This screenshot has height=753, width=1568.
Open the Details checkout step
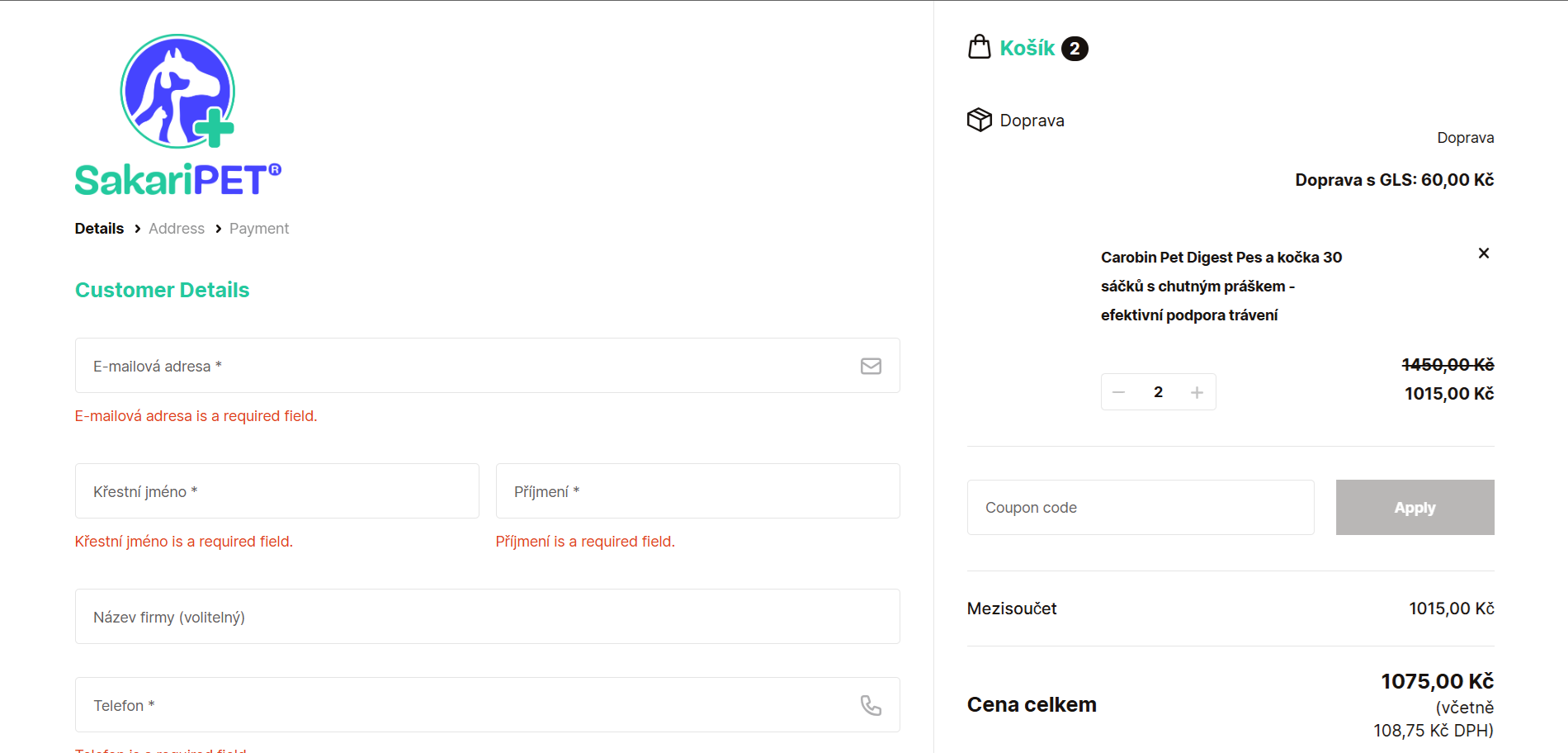[99, 229]
